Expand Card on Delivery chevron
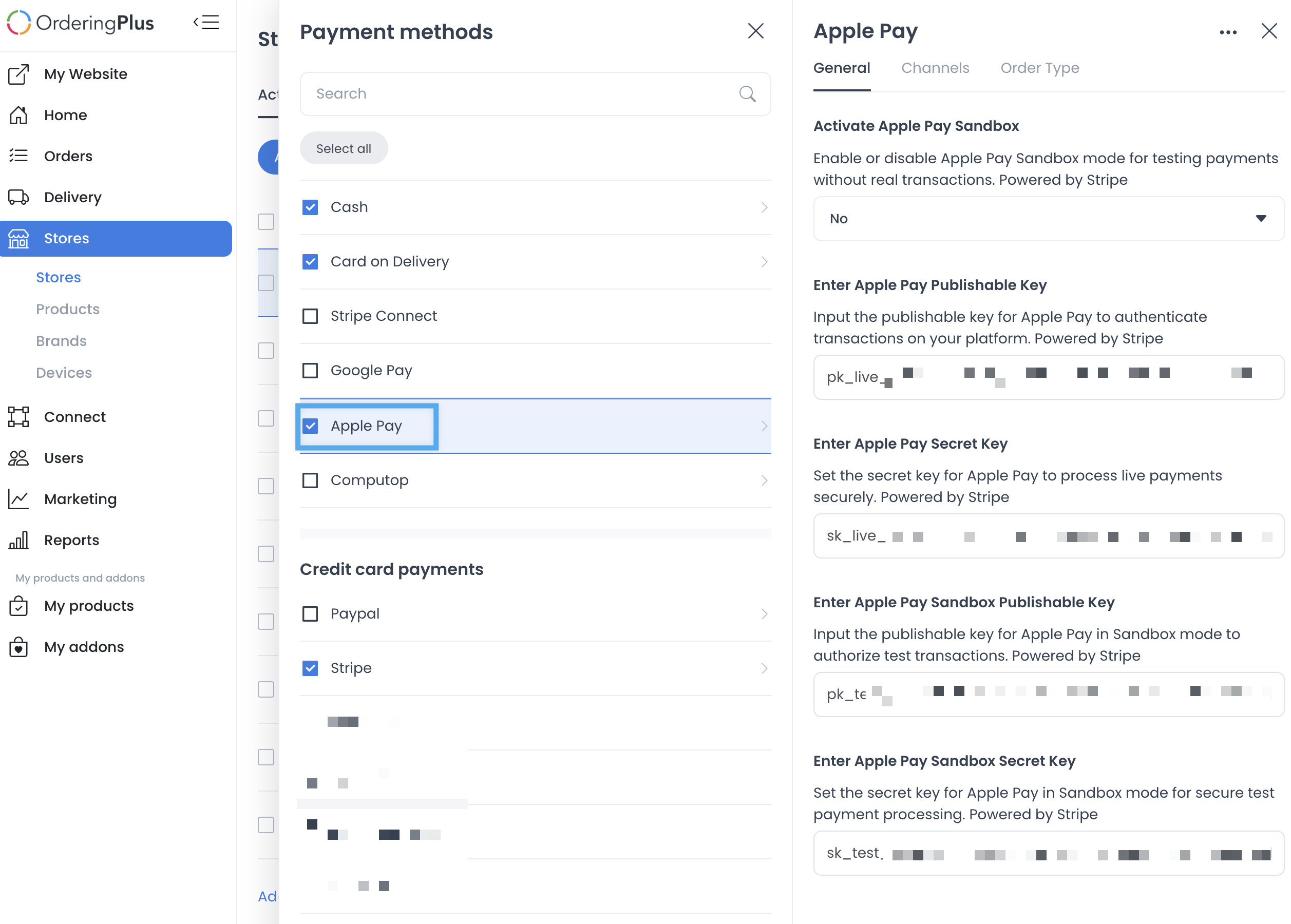This screenshot has height=924, width=1291. 764,262
